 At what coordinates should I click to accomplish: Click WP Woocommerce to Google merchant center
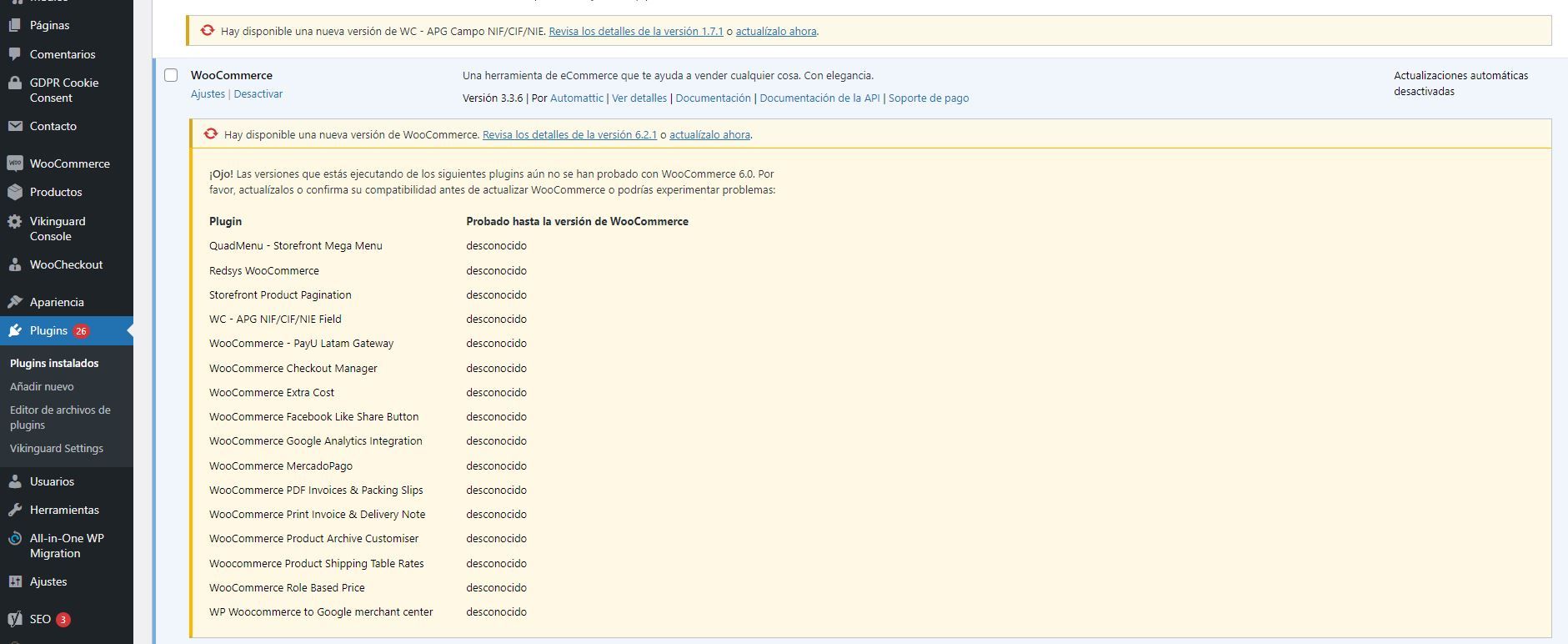(x=321, y=611)
